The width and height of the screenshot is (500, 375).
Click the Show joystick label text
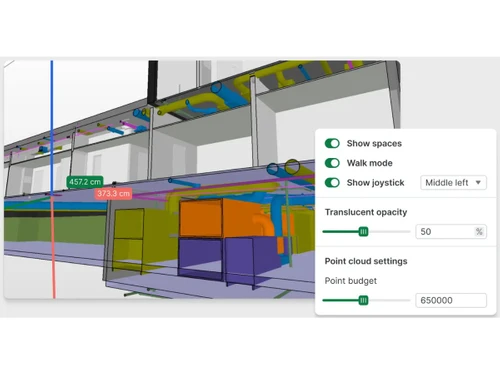click(x=375, y=183)
